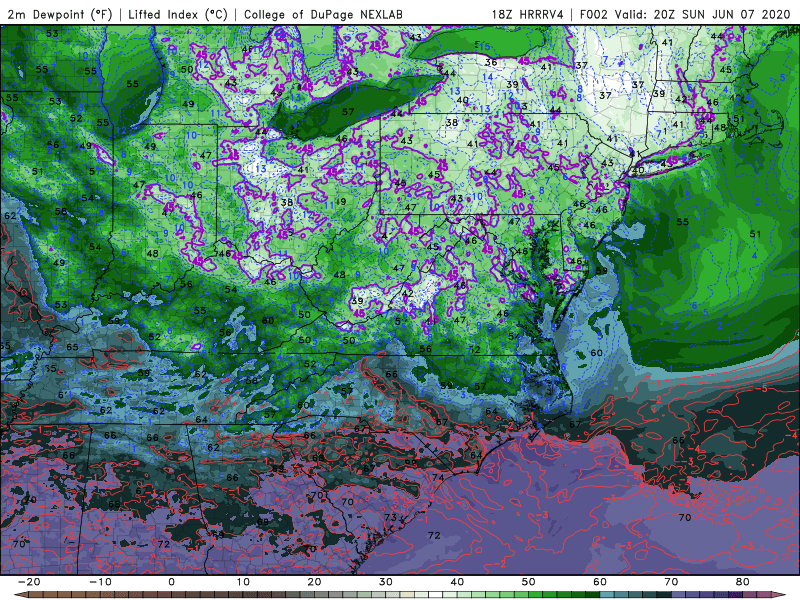Click the '55' value over Lake Michigan

click(x=132, y=84)
